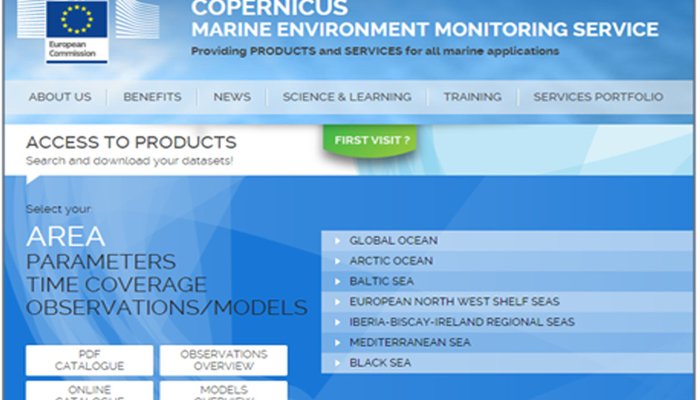Click arrow beside BLACK SEA
This screenshot has height=400, width=700.
tap(338, 363)
